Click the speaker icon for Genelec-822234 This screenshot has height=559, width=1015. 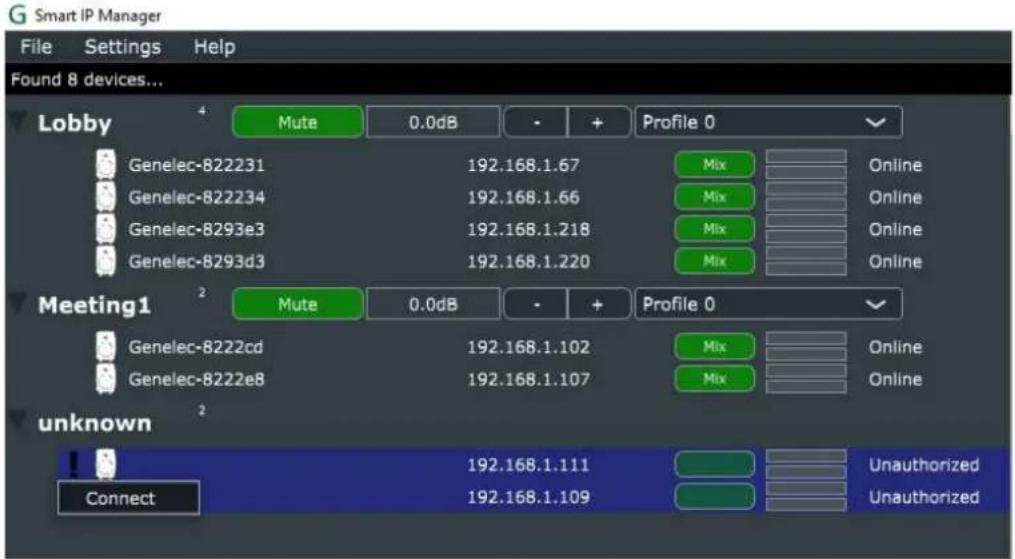point(106,197)
